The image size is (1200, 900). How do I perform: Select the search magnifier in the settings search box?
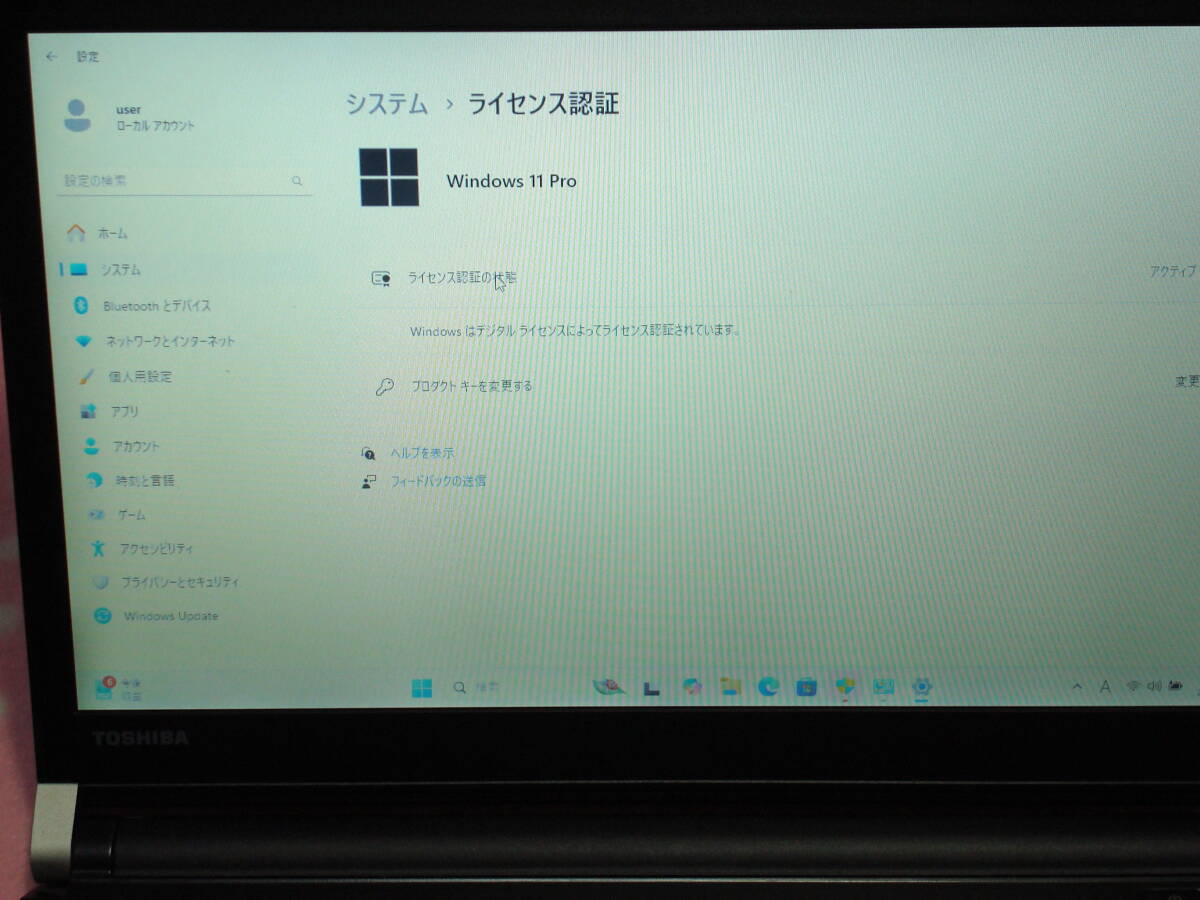297,182
